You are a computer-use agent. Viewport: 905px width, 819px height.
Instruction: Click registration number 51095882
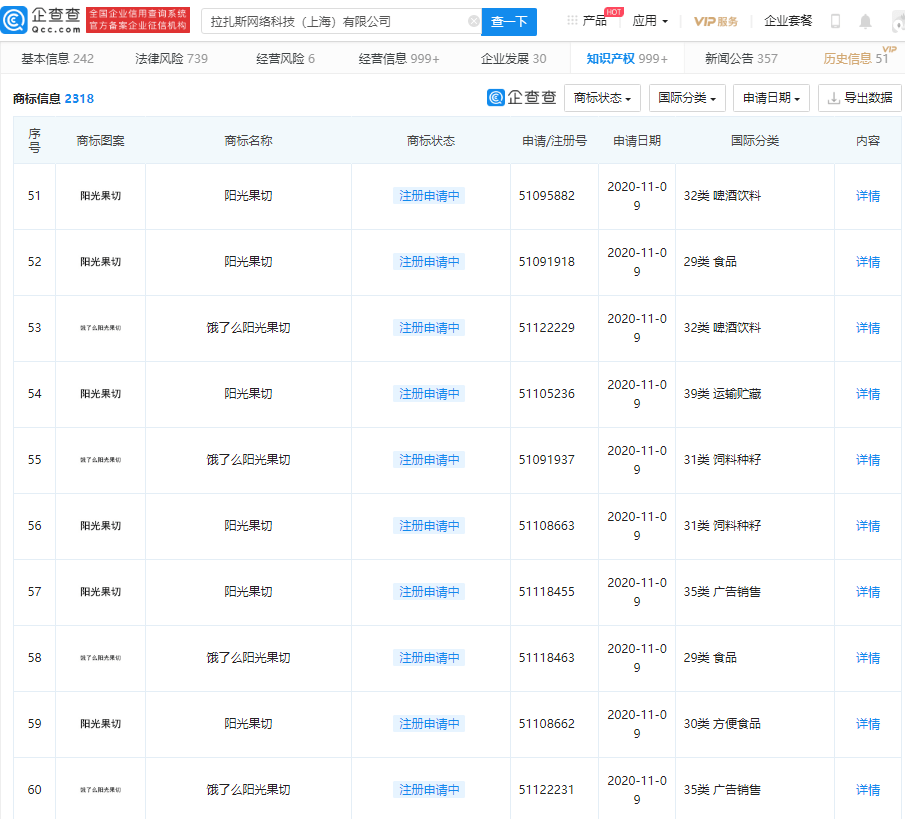tap(547, 196)
